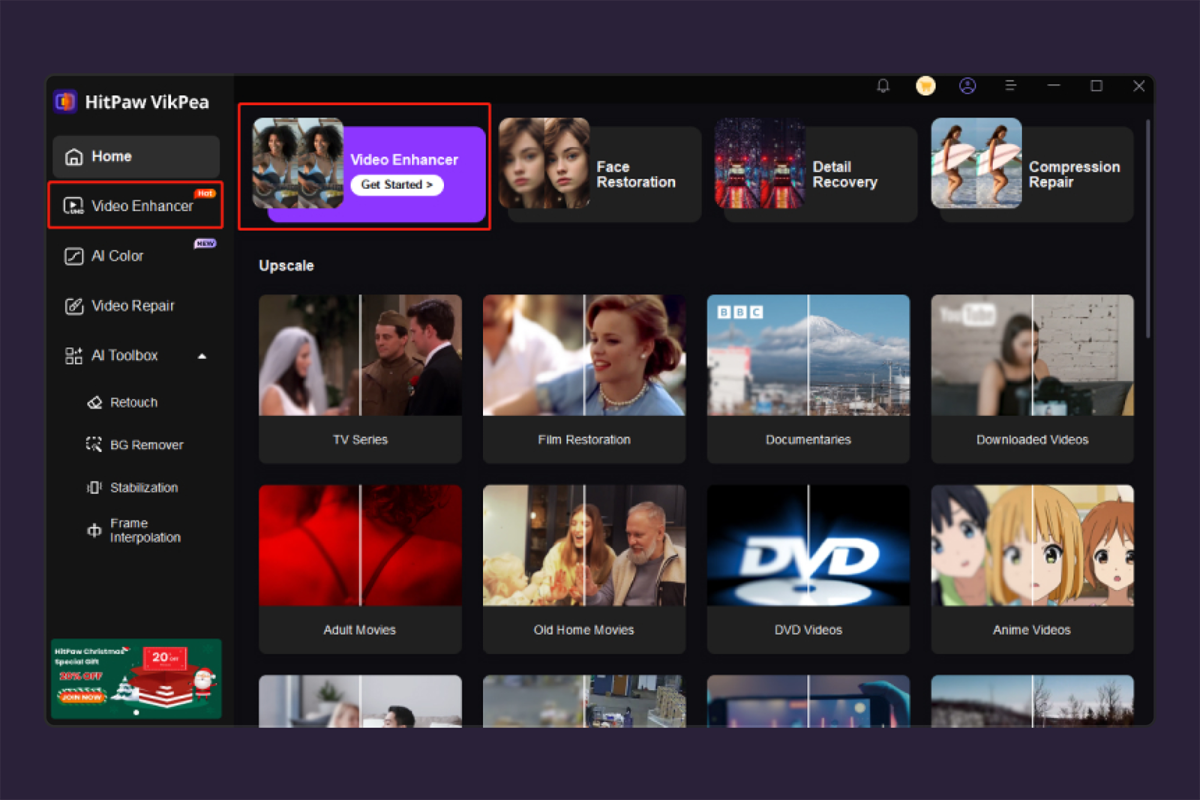The image size is (1200, 800).
Task: Choose the Documentaries upscale preset
Action: pyautogui.click(x=808, y=379)
